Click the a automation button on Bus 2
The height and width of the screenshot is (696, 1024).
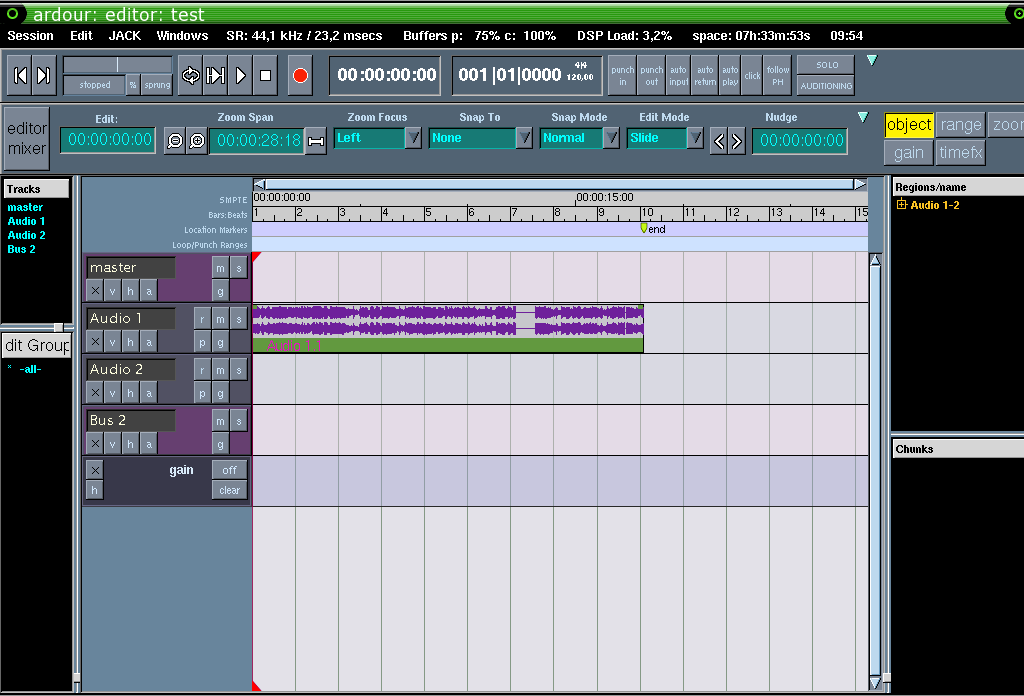[x=149, y=444]
